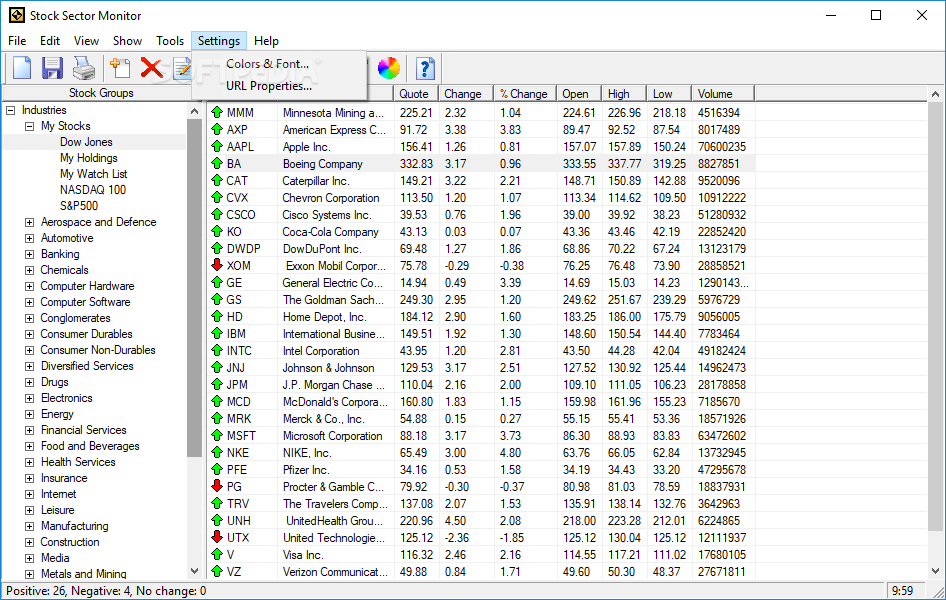Expand the Aerospace and Defence node
Viewport: 946px width, 600px height.
(x=29, y=222)
